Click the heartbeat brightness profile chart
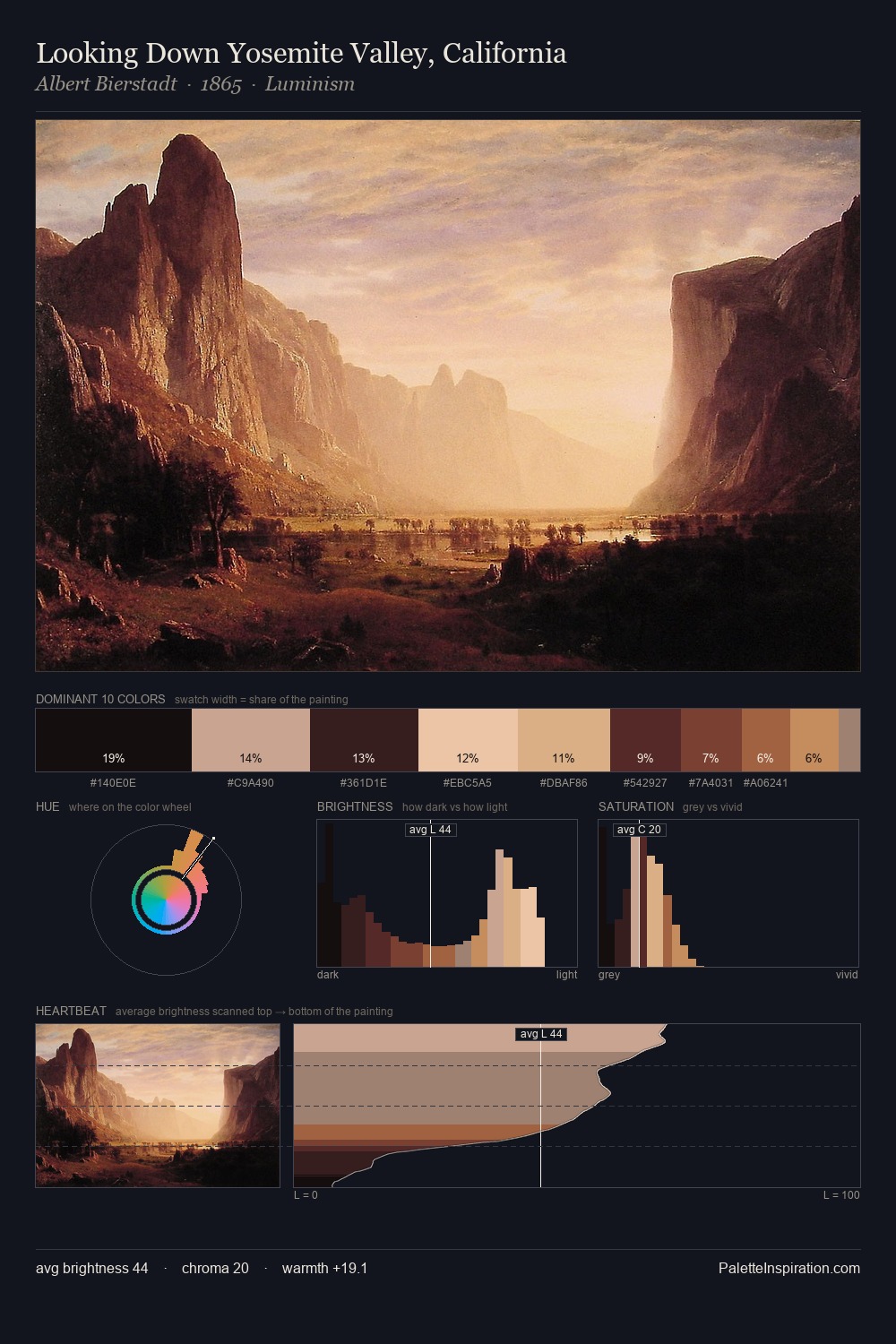 [x=577, y=1106]
